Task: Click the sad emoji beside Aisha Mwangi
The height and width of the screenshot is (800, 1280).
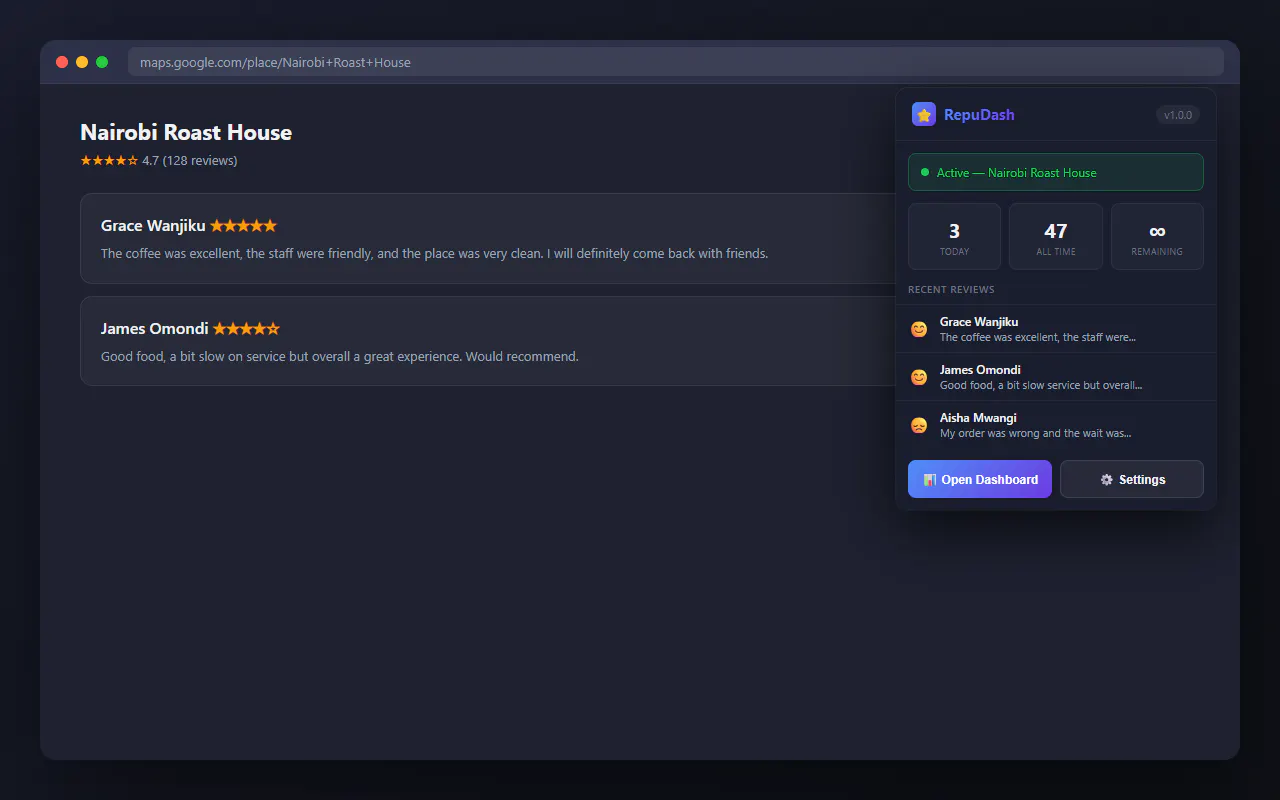Action: click(x=919, y=425)
